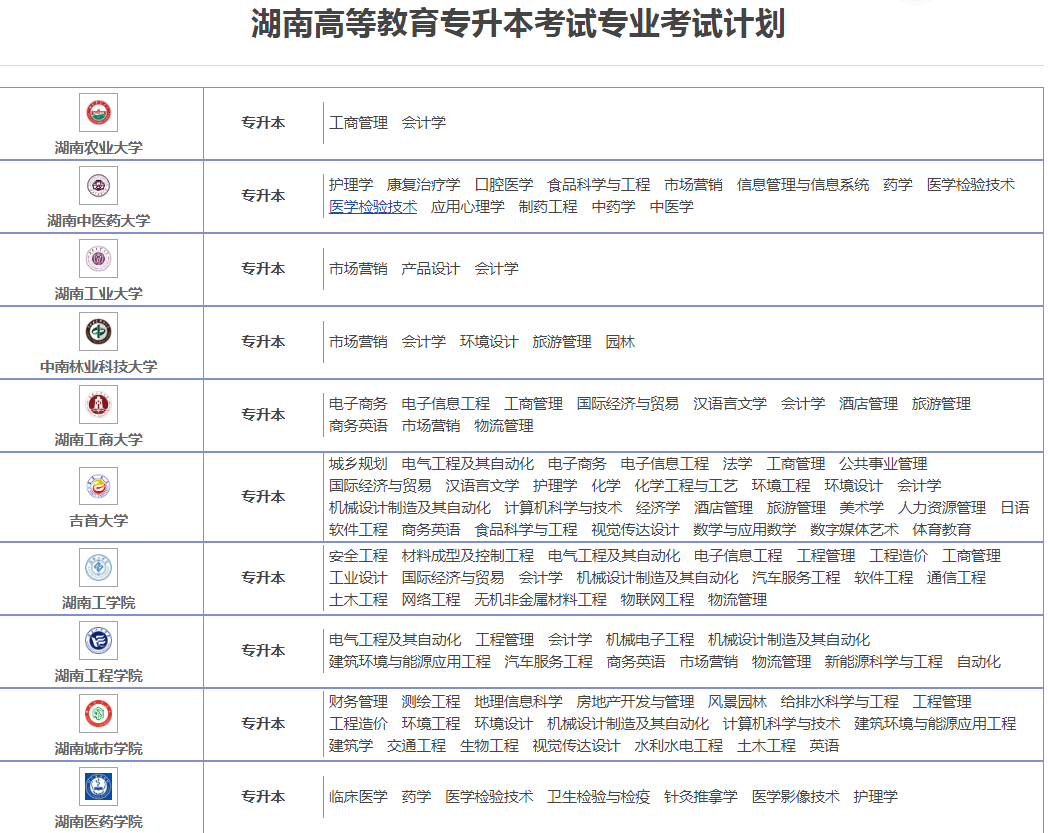Select 公共事业管理 major link

point(883,465)
